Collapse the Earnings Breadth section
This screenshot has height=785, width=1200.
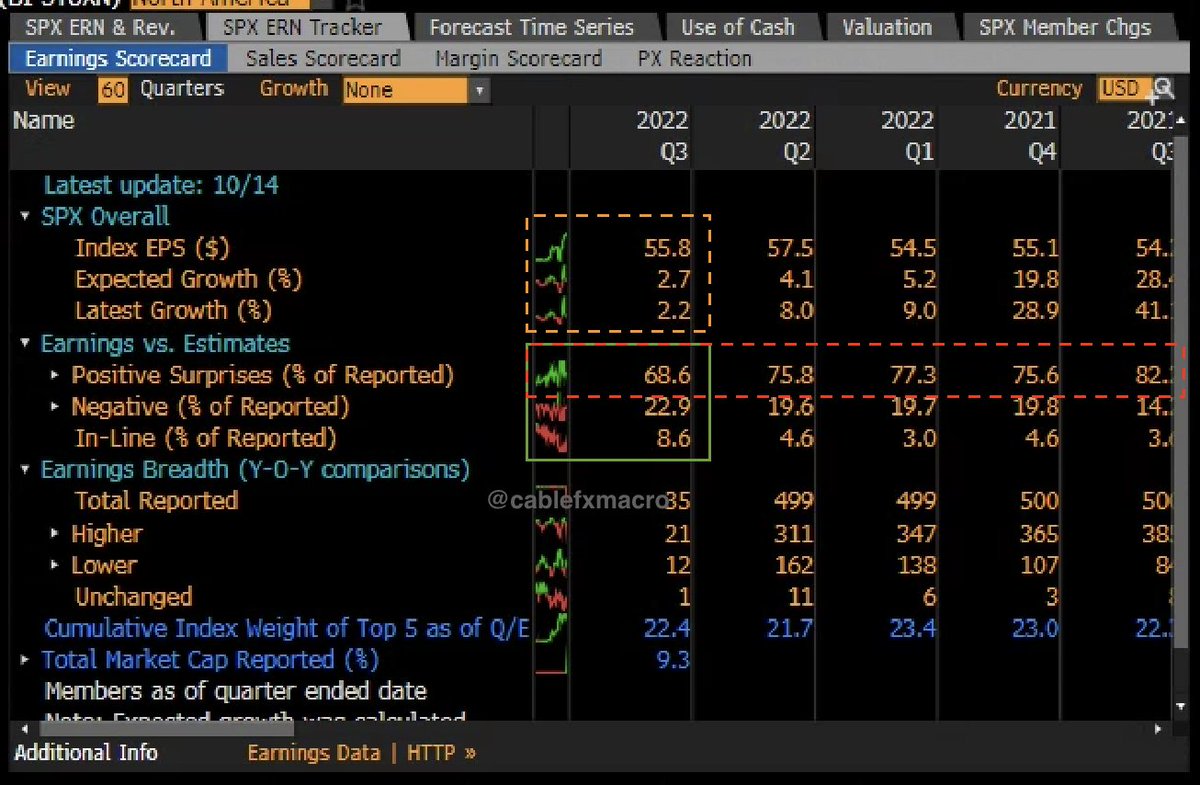[x=24, y=469]
